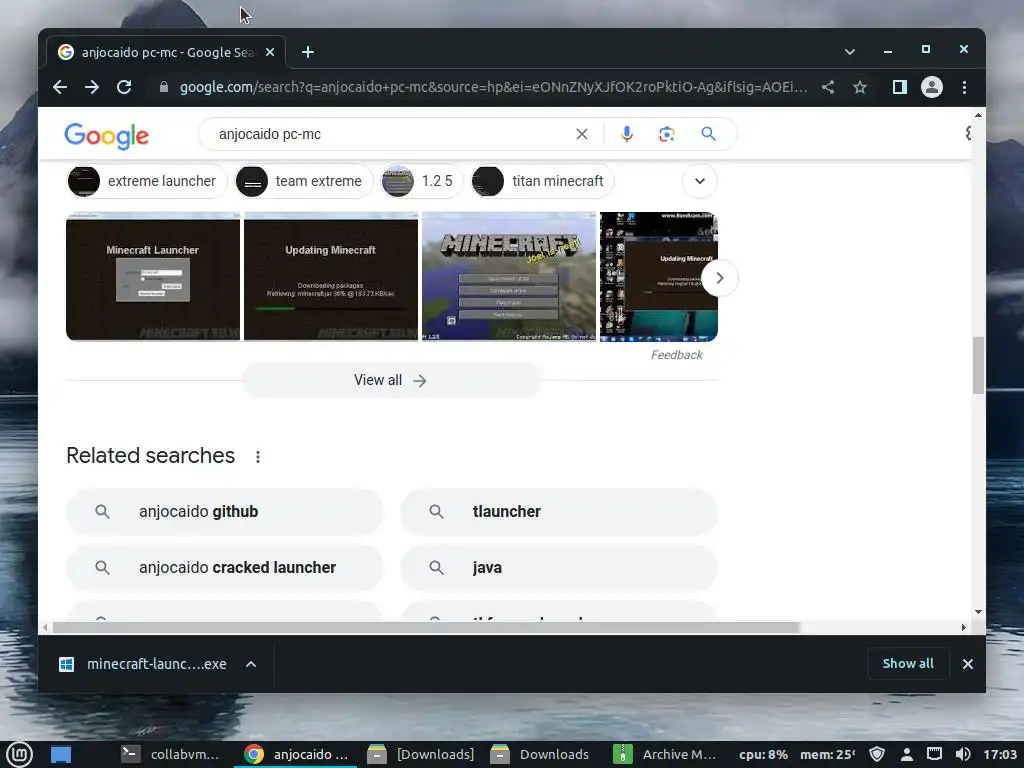Switch to Archive Manager in taskbar
The image size is (1024, 768).
point(665,755)
